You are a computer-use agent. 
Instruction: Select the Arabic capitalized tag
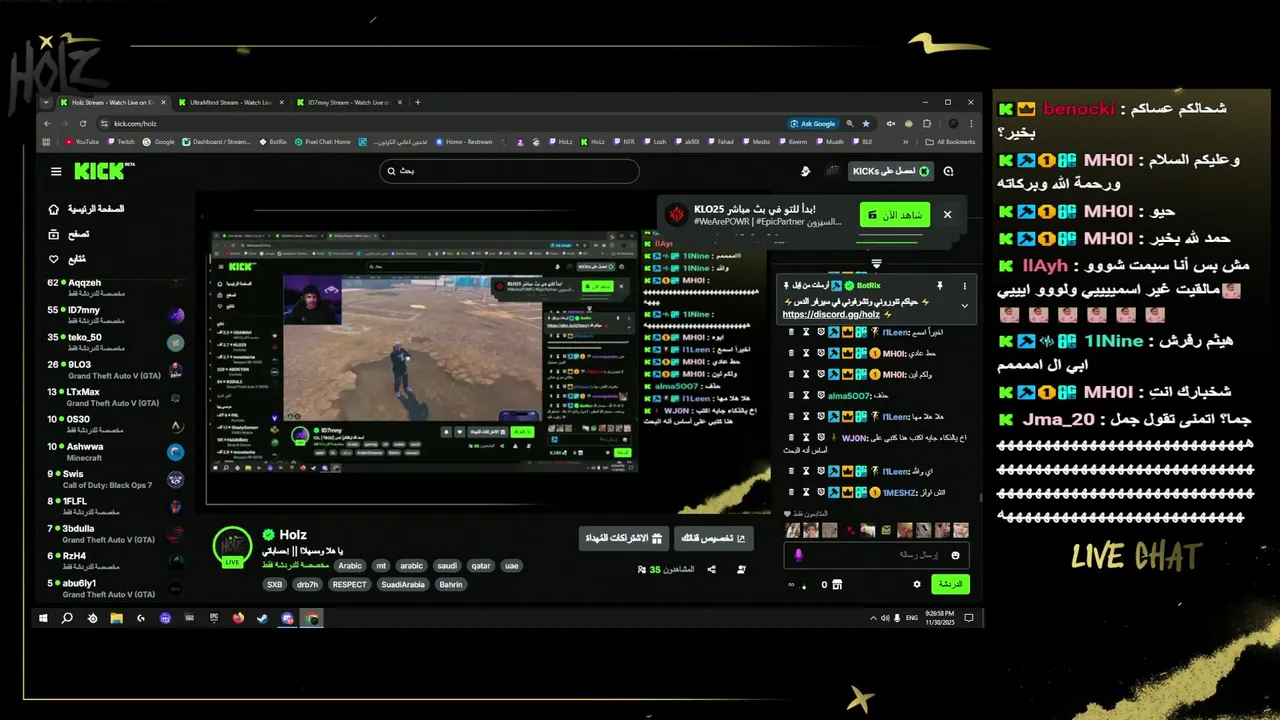[350, 566]
